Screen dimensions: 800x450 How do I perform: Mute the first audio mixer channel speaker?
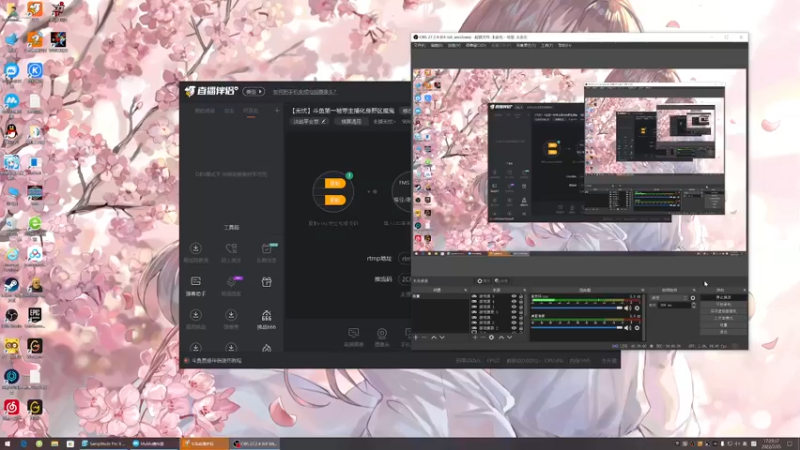627,308
